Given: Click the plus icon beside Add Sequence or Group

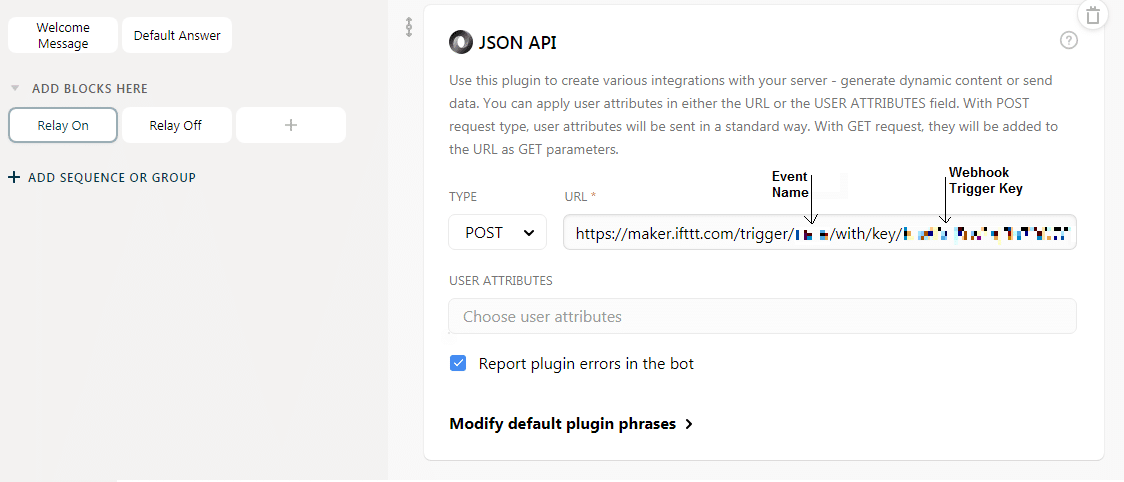Looking at the screenshot, I should coord(14,178).
